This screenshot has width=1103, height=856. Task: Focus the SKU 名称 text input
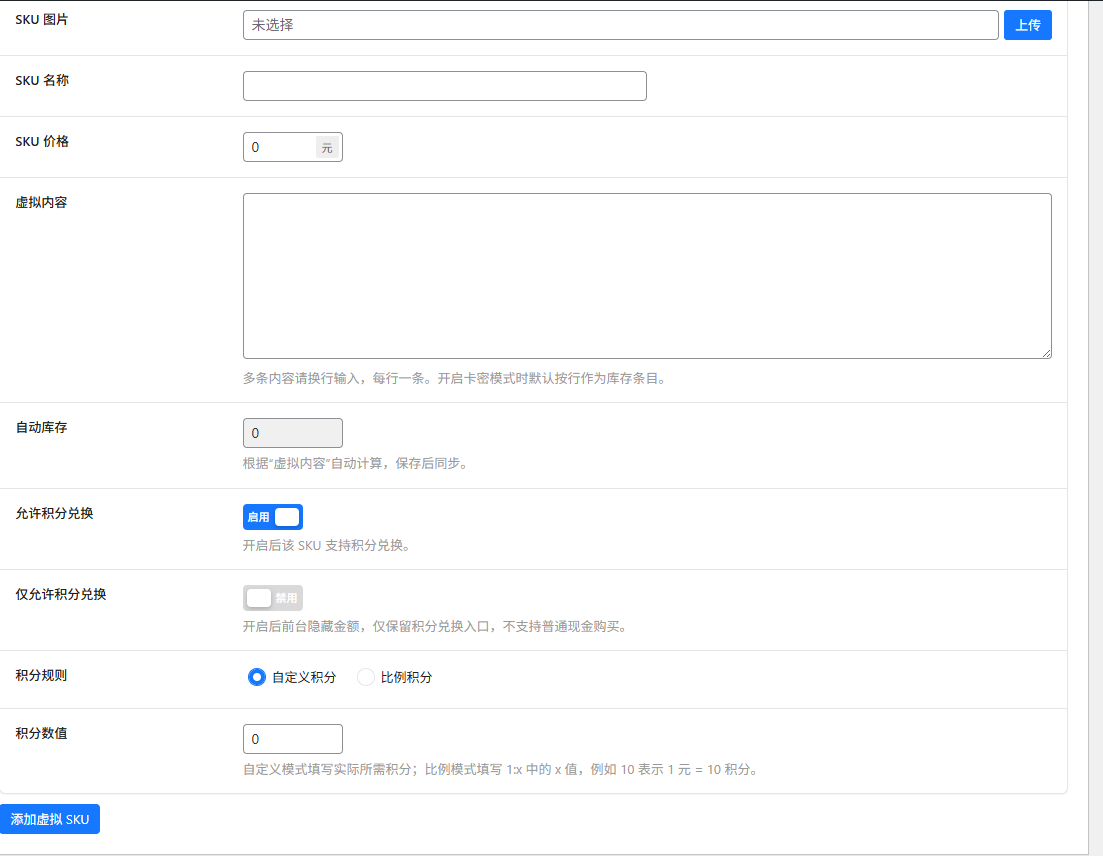click(x=444, y=86)
